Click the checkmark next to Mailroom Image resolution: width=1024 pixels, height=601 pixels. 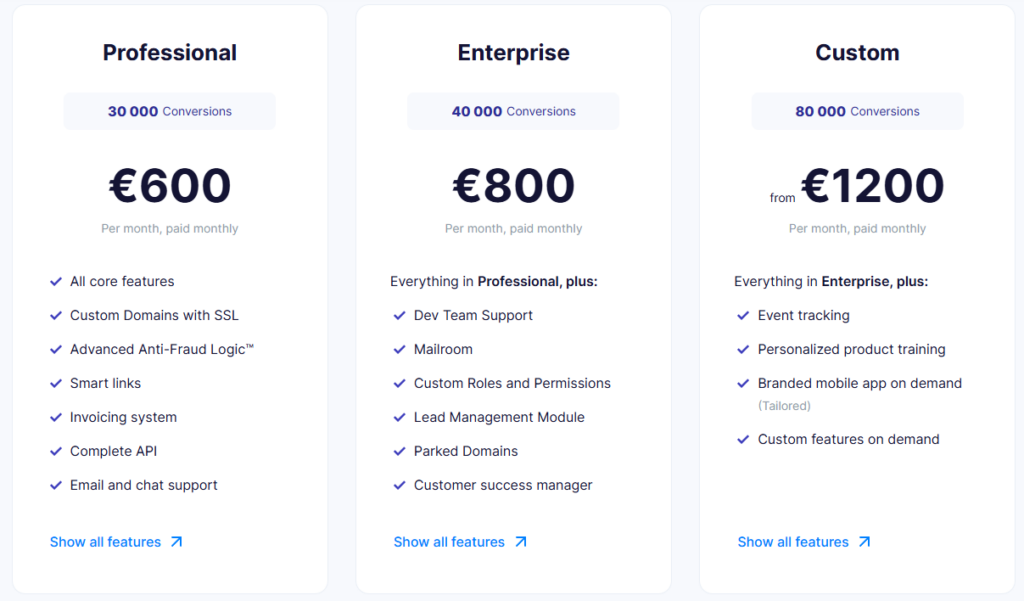point(400,349)
